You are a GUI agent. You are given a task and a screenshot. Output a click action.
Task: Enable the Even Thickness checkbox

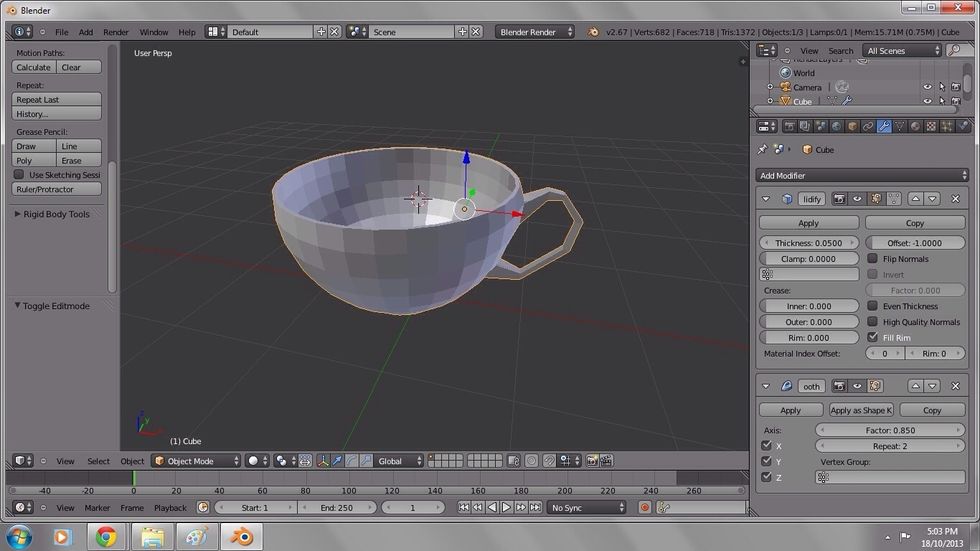[873, 306]
